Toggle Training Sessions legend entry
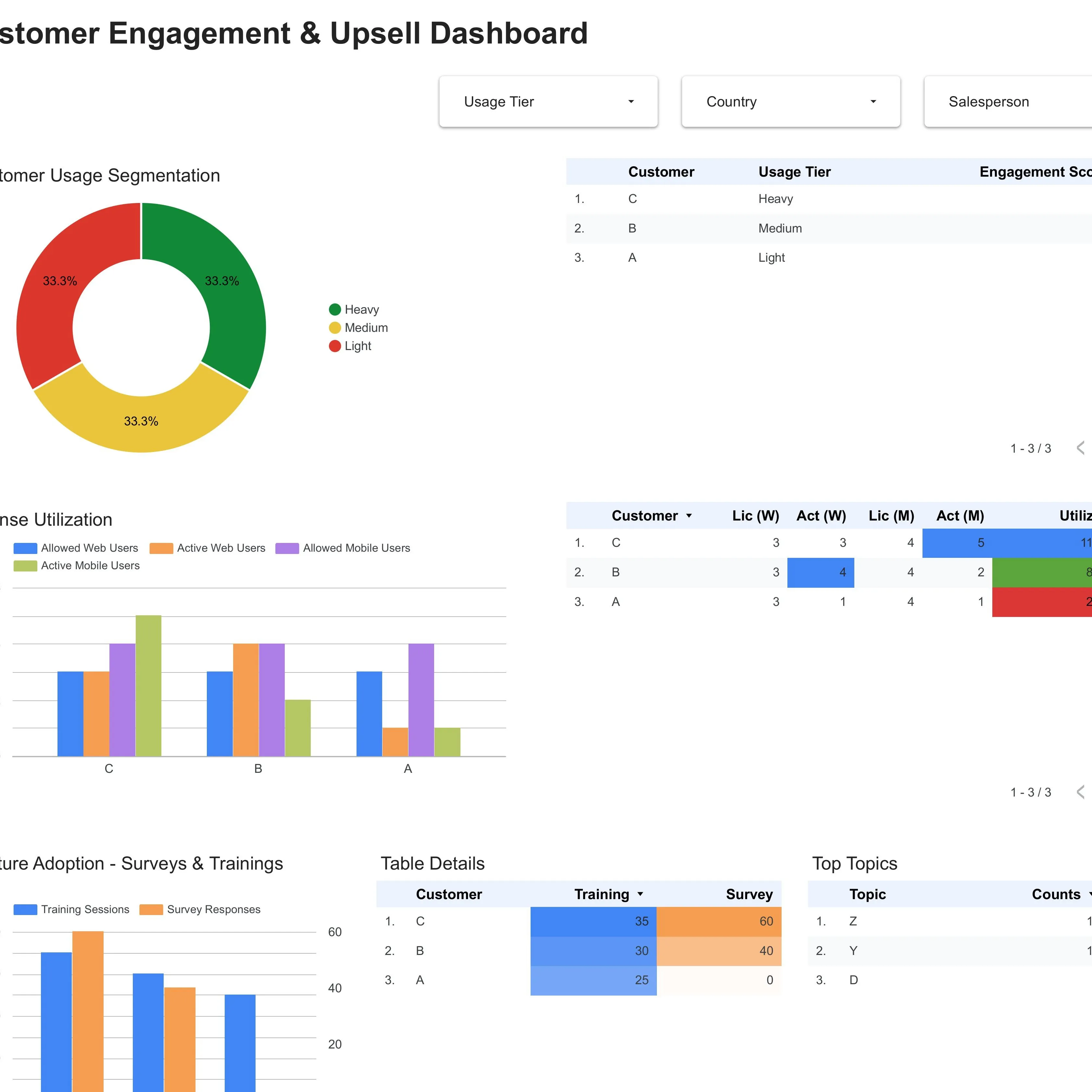This screenshot has height=1092, width=1092. pyautogui.click(x=71, y=910)
